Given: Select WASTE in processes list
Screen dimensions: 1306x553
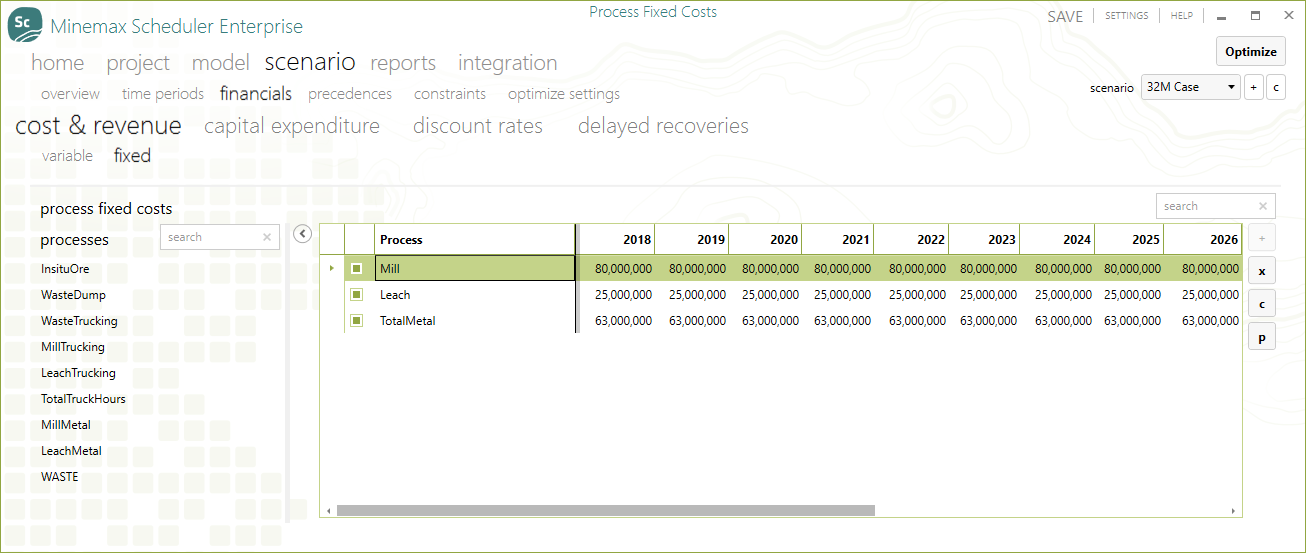Looking at the screenshot, I should click(59, 477).
